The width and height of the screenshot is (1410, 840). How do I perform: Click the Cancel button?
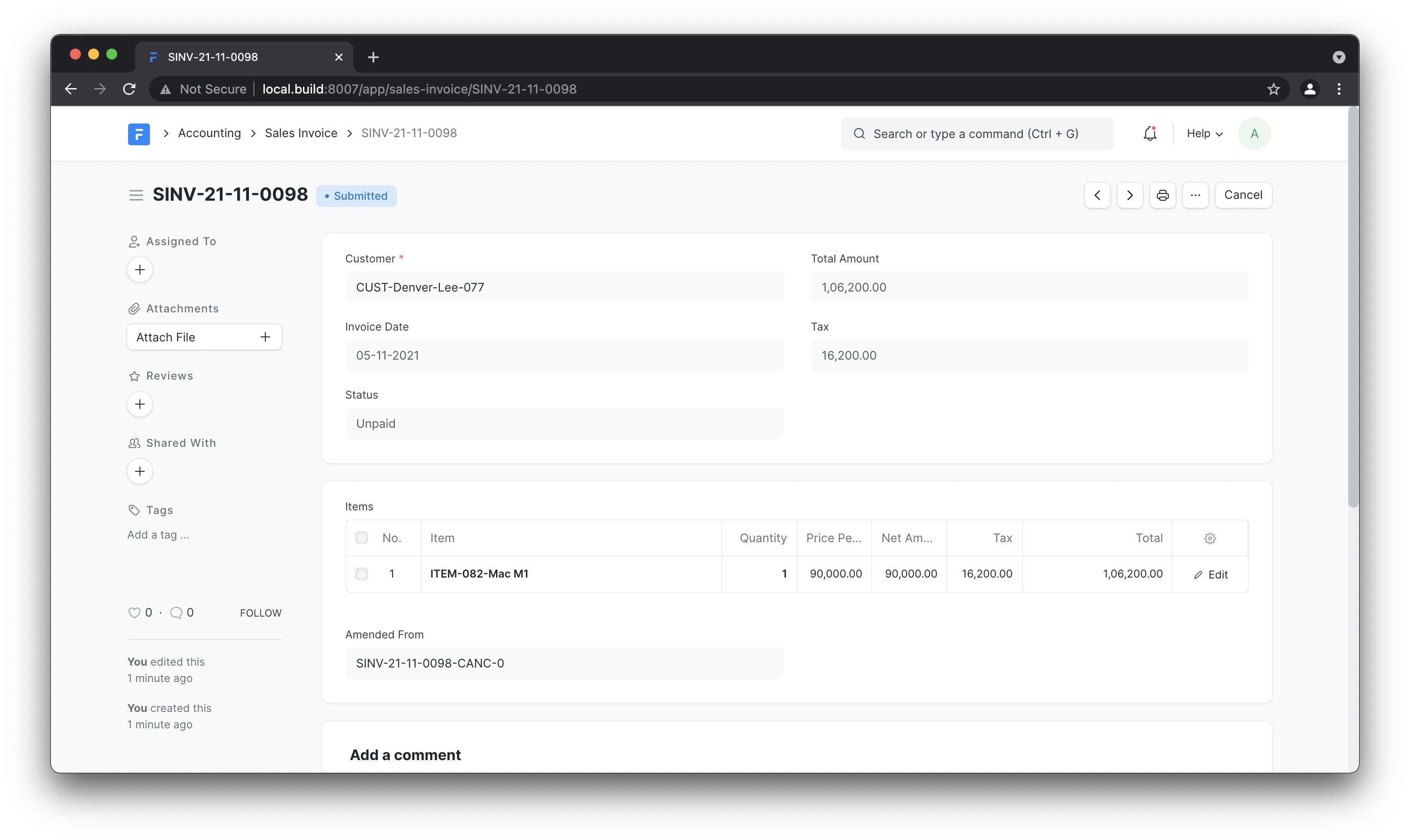tap(1243, 194)
